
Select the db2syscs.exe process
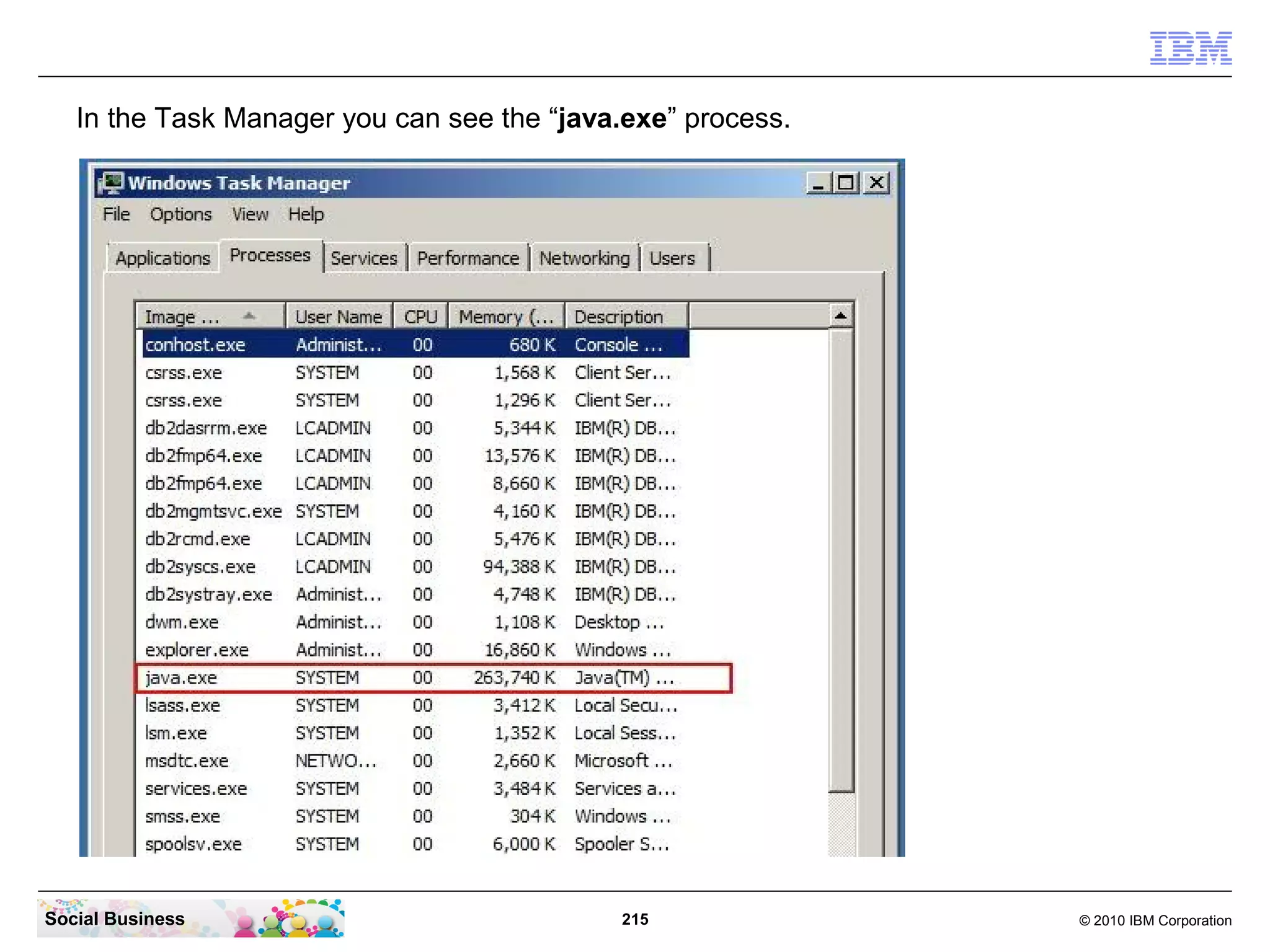[415, 567]
